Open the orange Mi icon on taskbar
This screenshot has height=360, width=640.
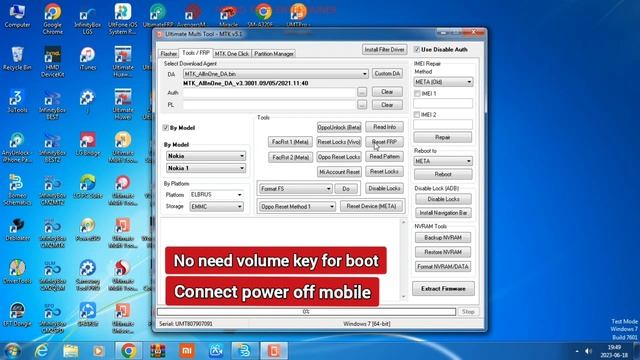pos(187,351)
